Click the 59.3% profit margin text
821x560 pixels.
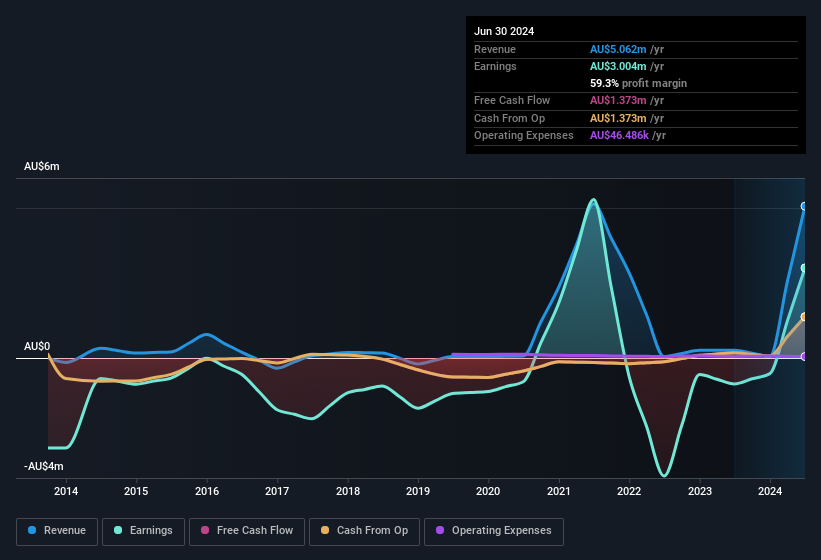(x=638, y=83)
